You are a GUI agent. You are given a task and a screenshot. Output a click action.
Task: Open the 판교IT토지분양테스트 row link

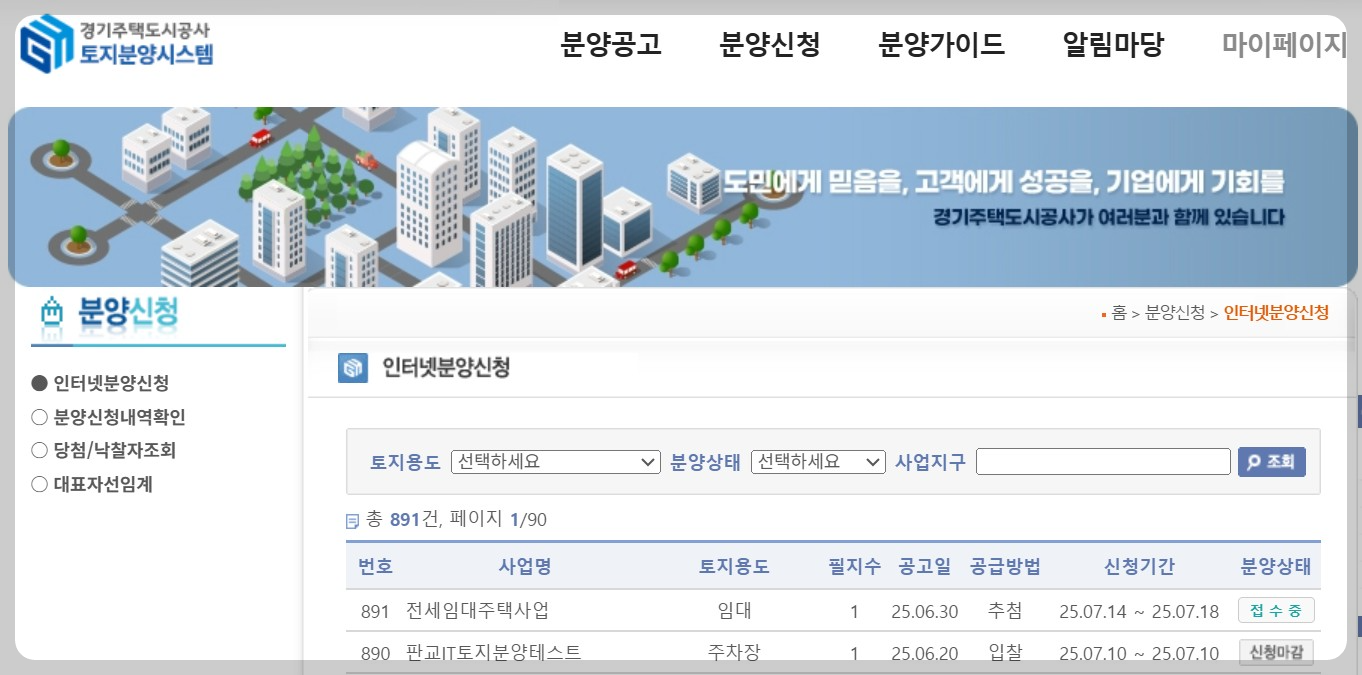493,652
